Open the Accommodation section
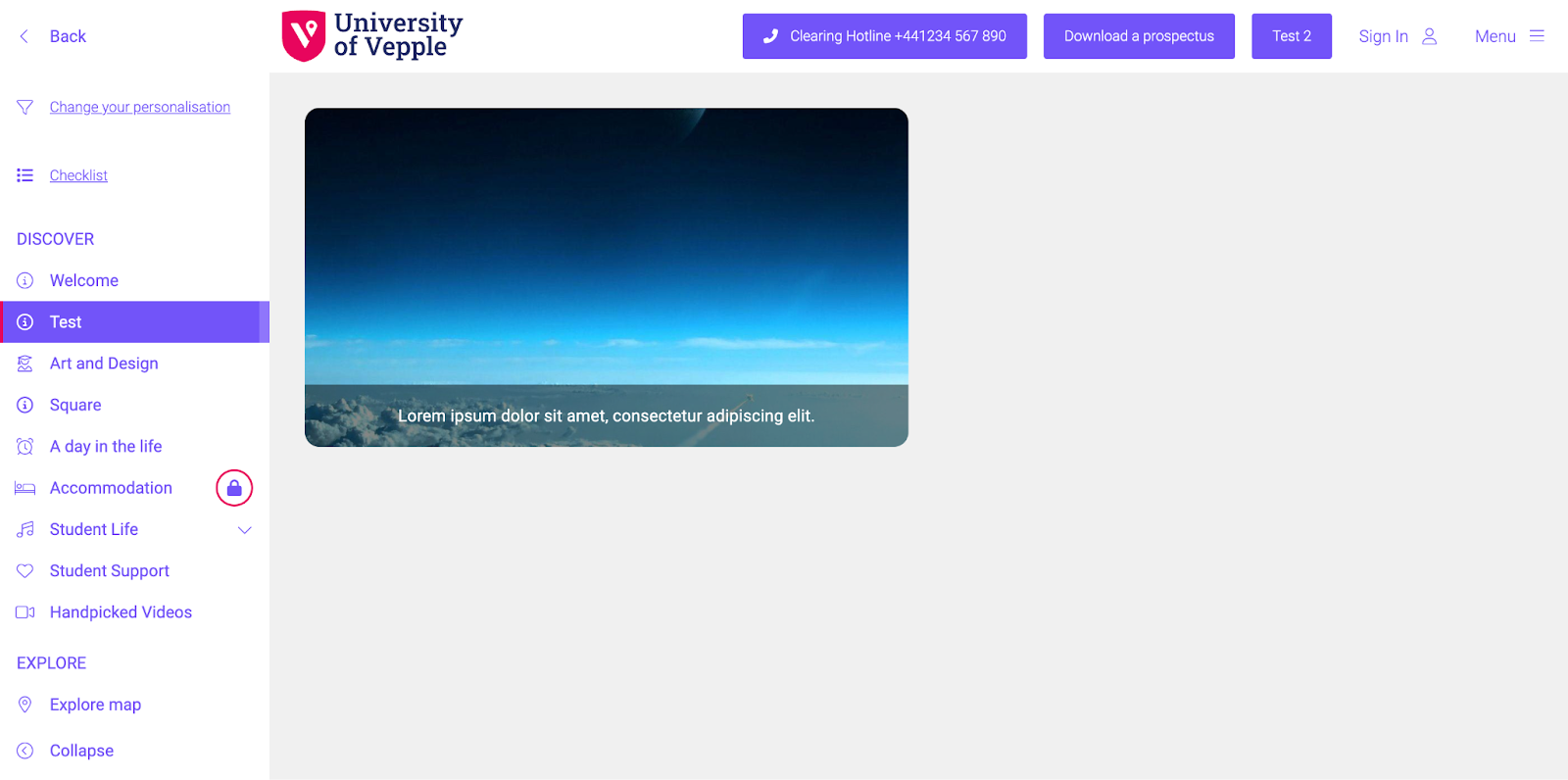1568x780 pixels. tap(111, 488)
